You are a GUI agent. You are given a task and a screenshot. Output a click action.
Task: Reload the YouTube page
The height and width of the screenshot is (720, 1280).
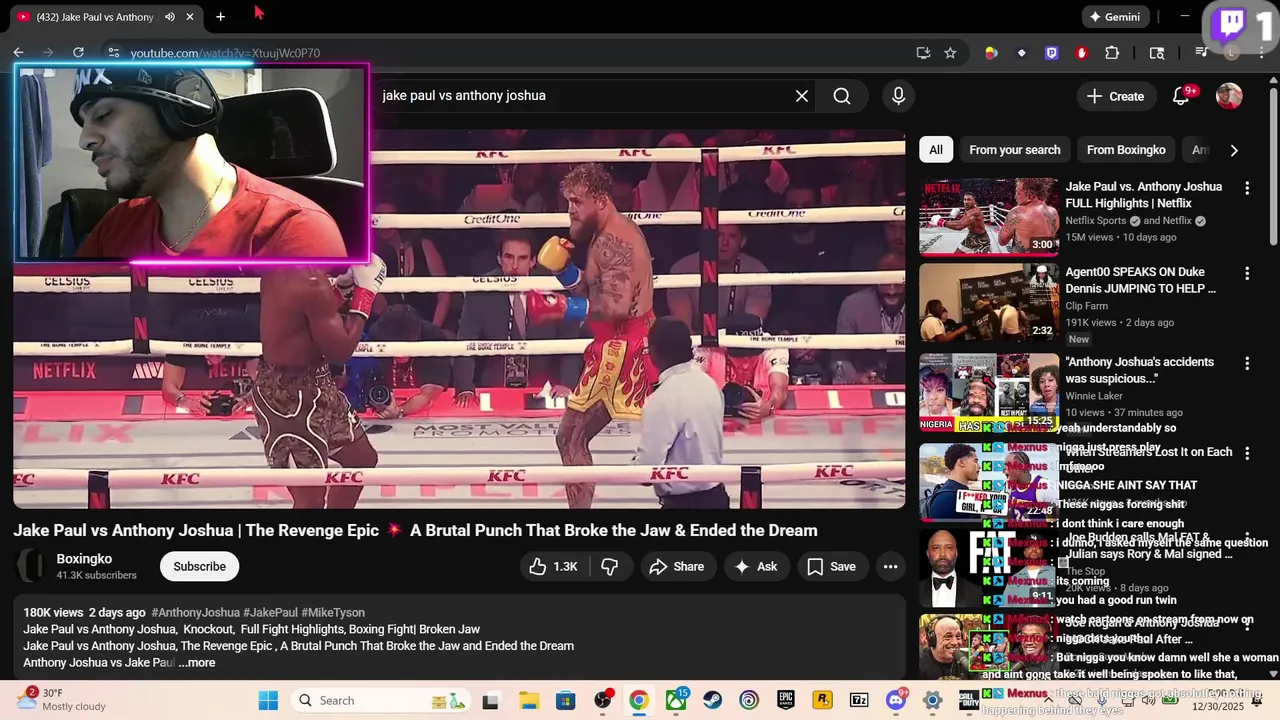pos(78,52)
